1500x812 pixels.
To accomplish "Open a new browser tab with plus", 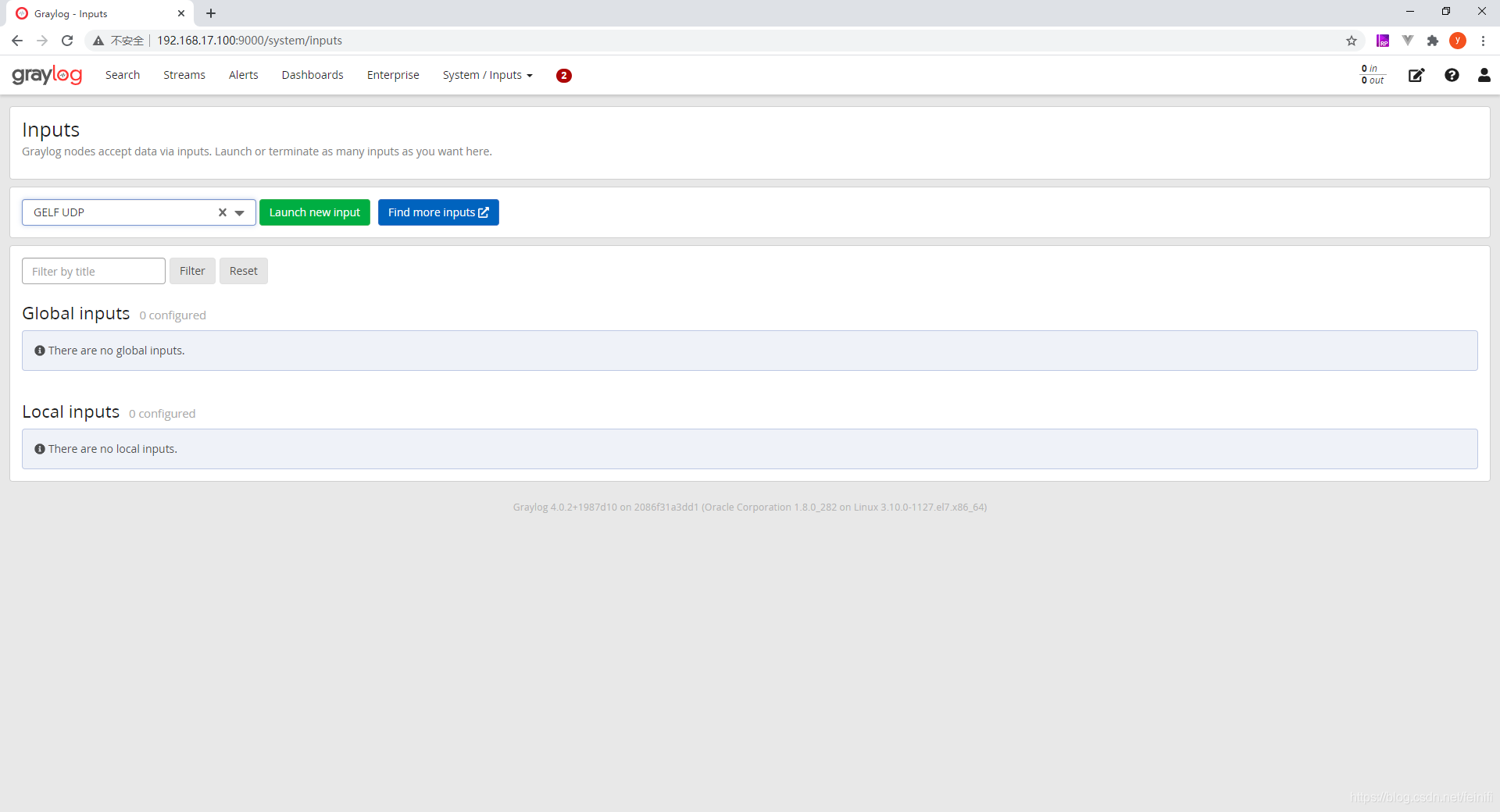I will pyautogui.click(x=211, y=13).
